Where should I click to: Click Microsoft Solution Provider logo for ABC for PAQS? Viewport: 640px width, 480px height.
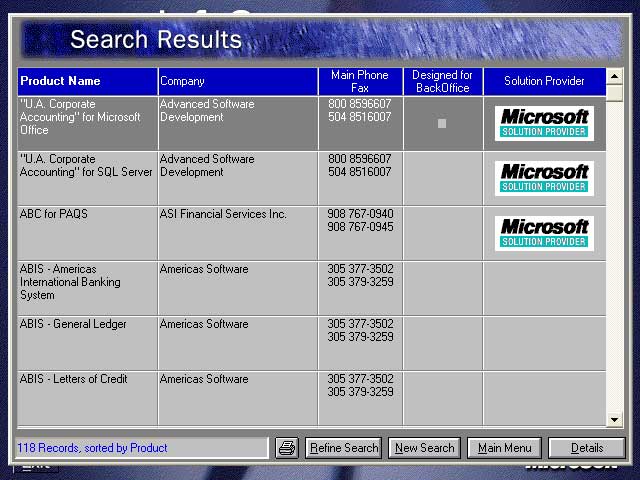[544, 233]
